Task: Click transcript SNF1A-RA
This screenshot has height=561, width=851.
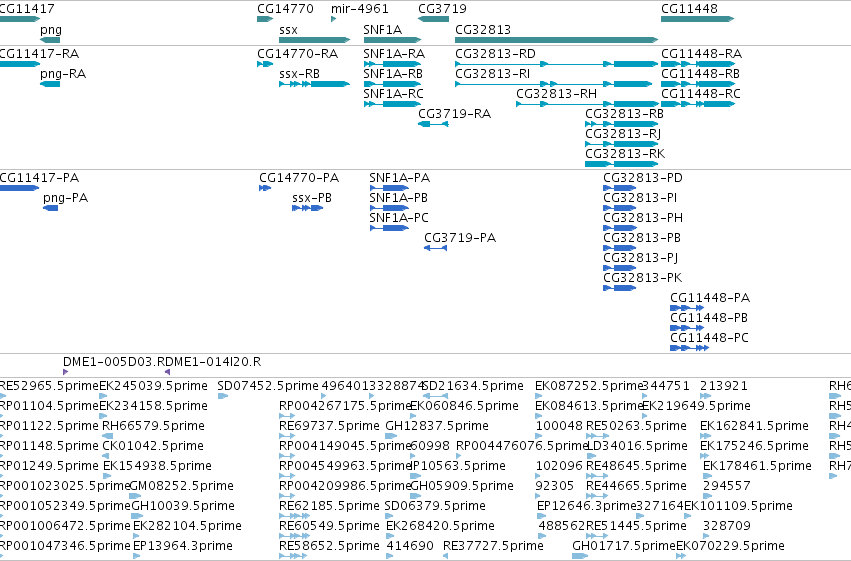Action: pyautogui.click(x=392, y=64)
